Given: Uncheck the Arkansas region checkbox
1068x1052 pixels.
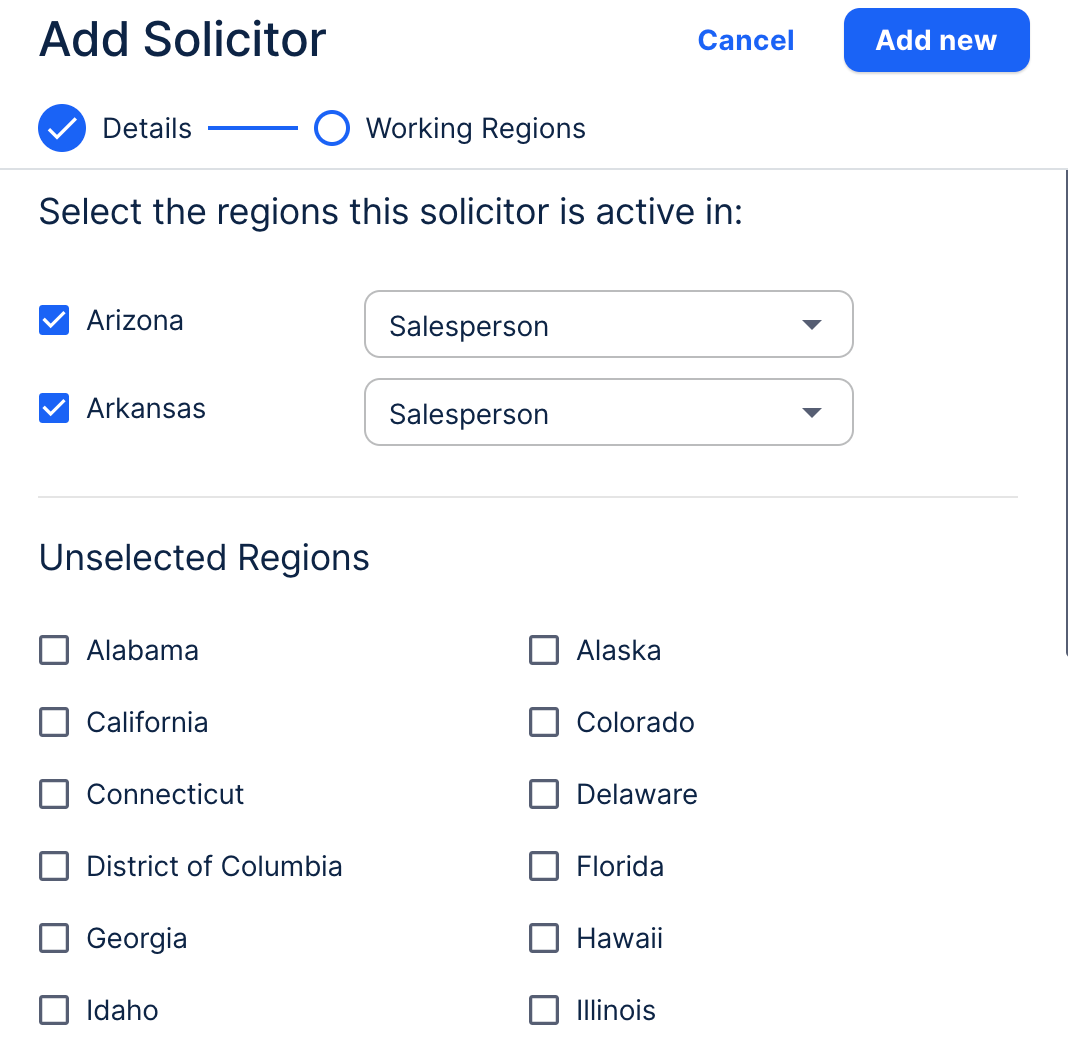Looking at the screenshot, I should tap(54, 408).
